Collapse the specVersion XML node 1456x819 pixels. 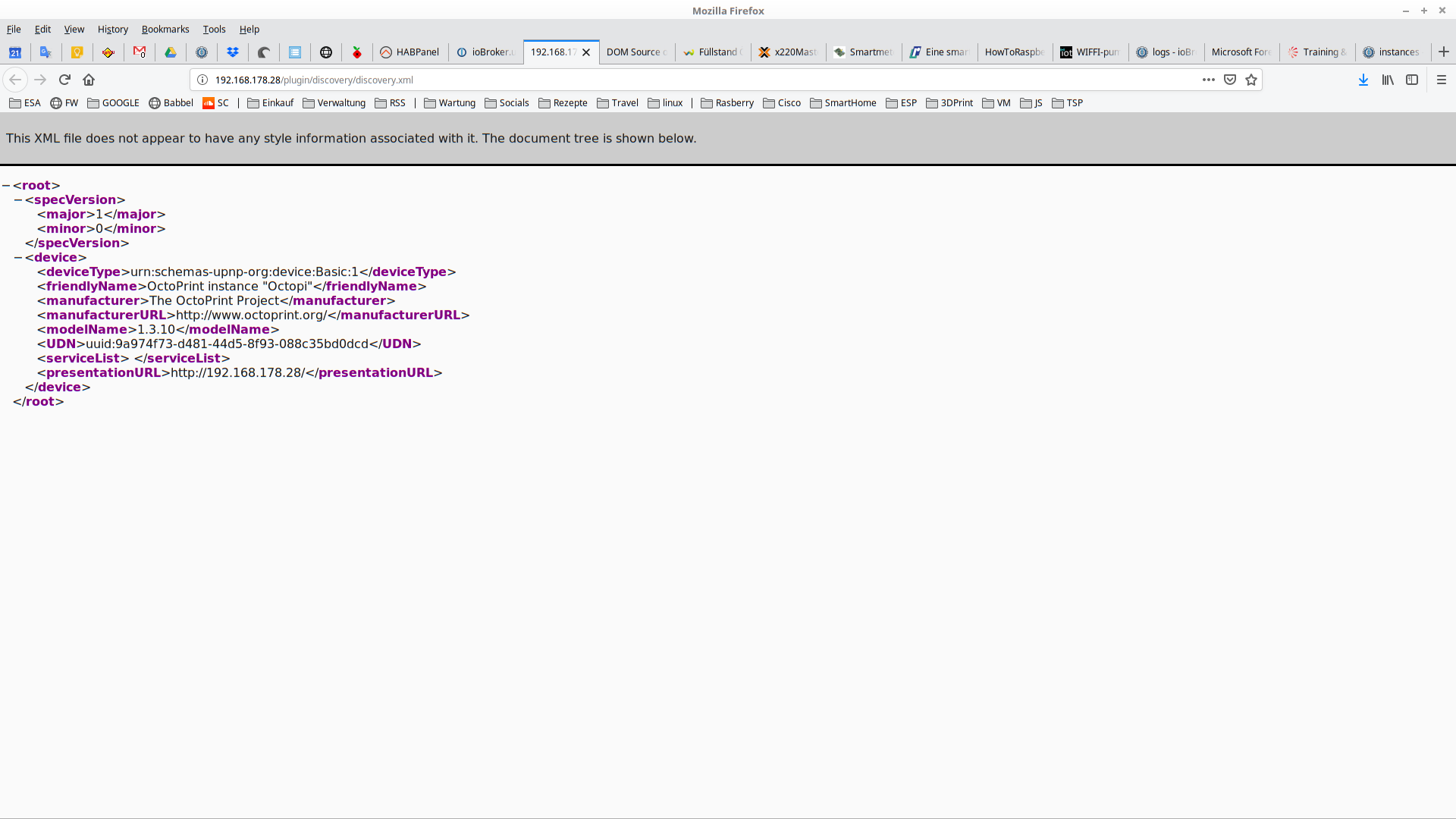[18, 200]
